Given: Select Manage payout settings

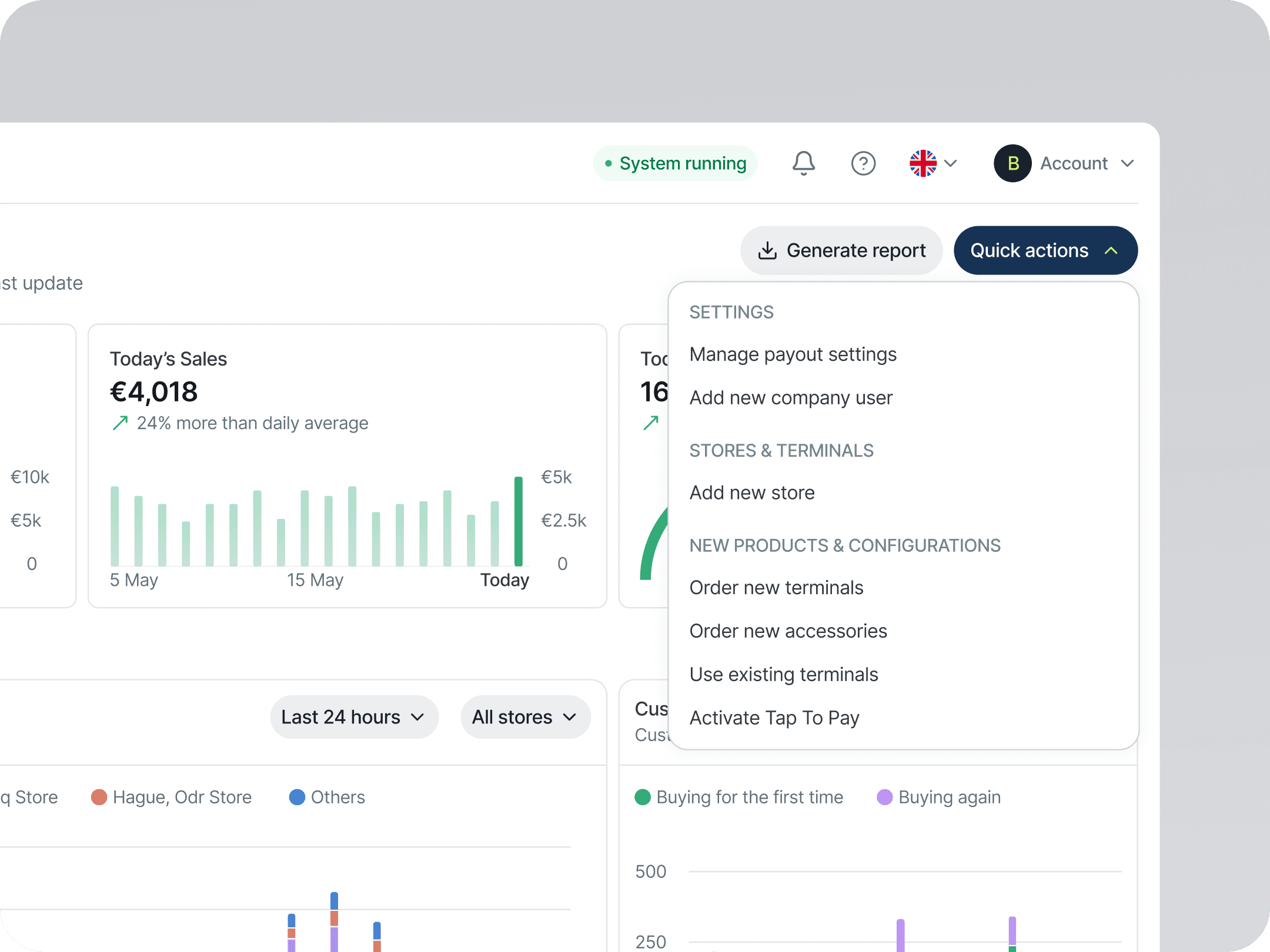Looking at the screenshot, I should tap(793, 354).
